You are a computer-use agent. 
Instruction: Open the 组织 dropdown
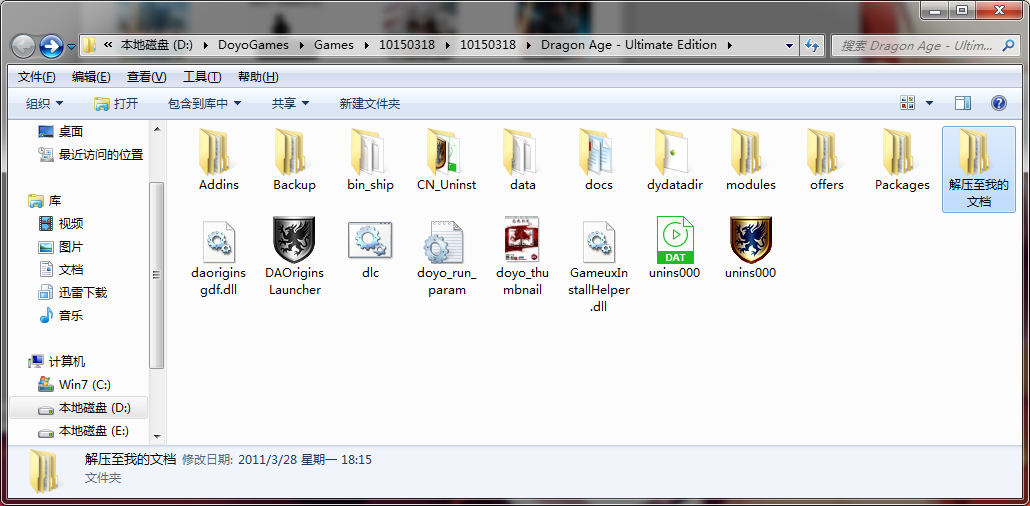tap(45, 104)
